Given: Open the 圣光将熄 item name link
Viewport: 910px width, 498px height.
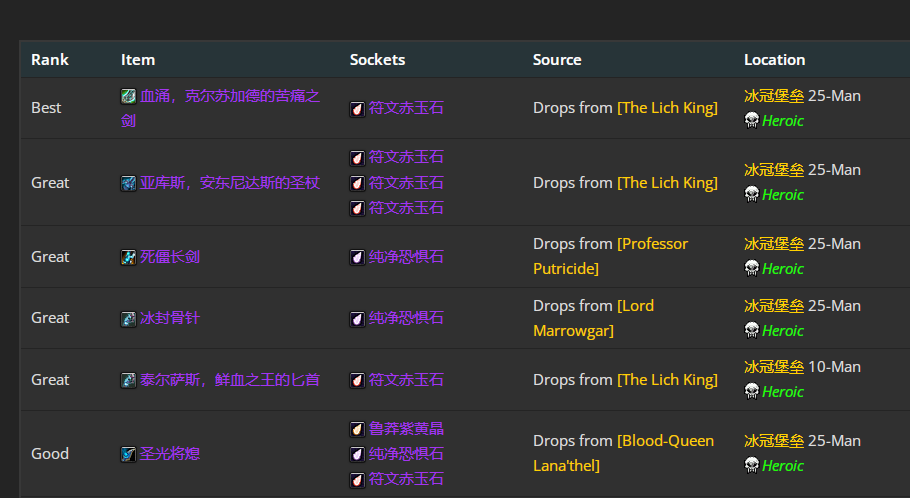Looking at the screenshot, I should tap(170, 454).
